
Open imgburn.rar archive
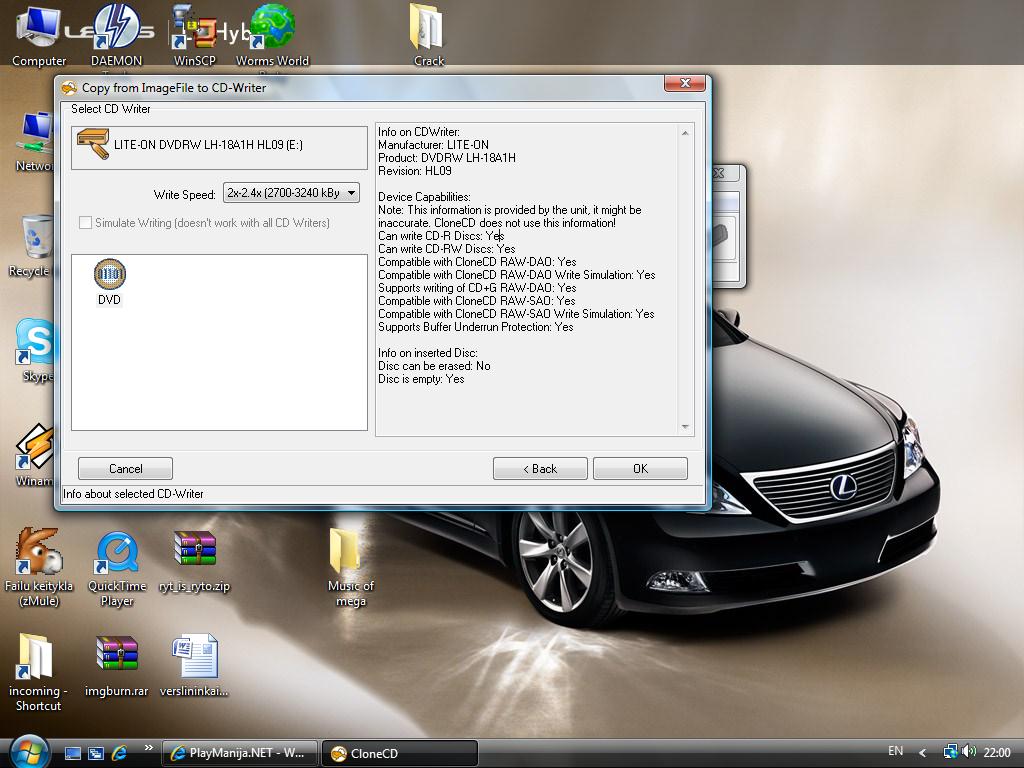pos(116,665)
